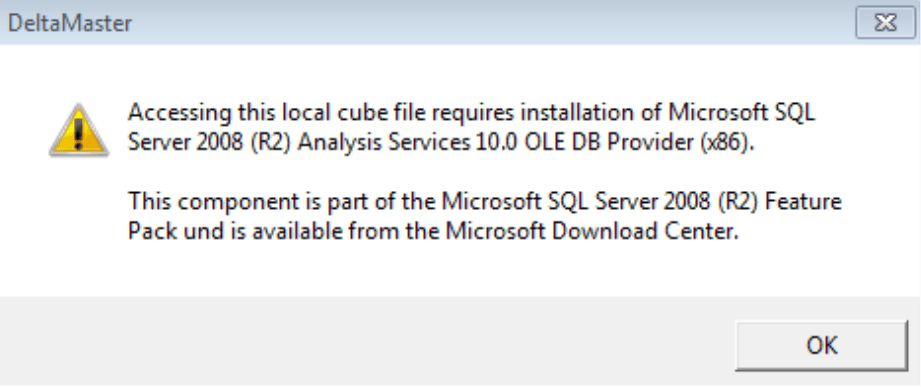The image size is (921, 387).
Task: Click the exclamation mark inside warning icon
Action: tap(79, 134)
